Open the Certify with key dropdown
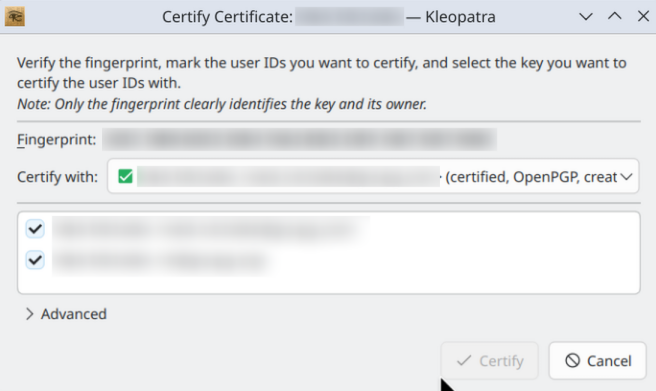This screenshot has height=391, width=656. [x=373, y=176]
